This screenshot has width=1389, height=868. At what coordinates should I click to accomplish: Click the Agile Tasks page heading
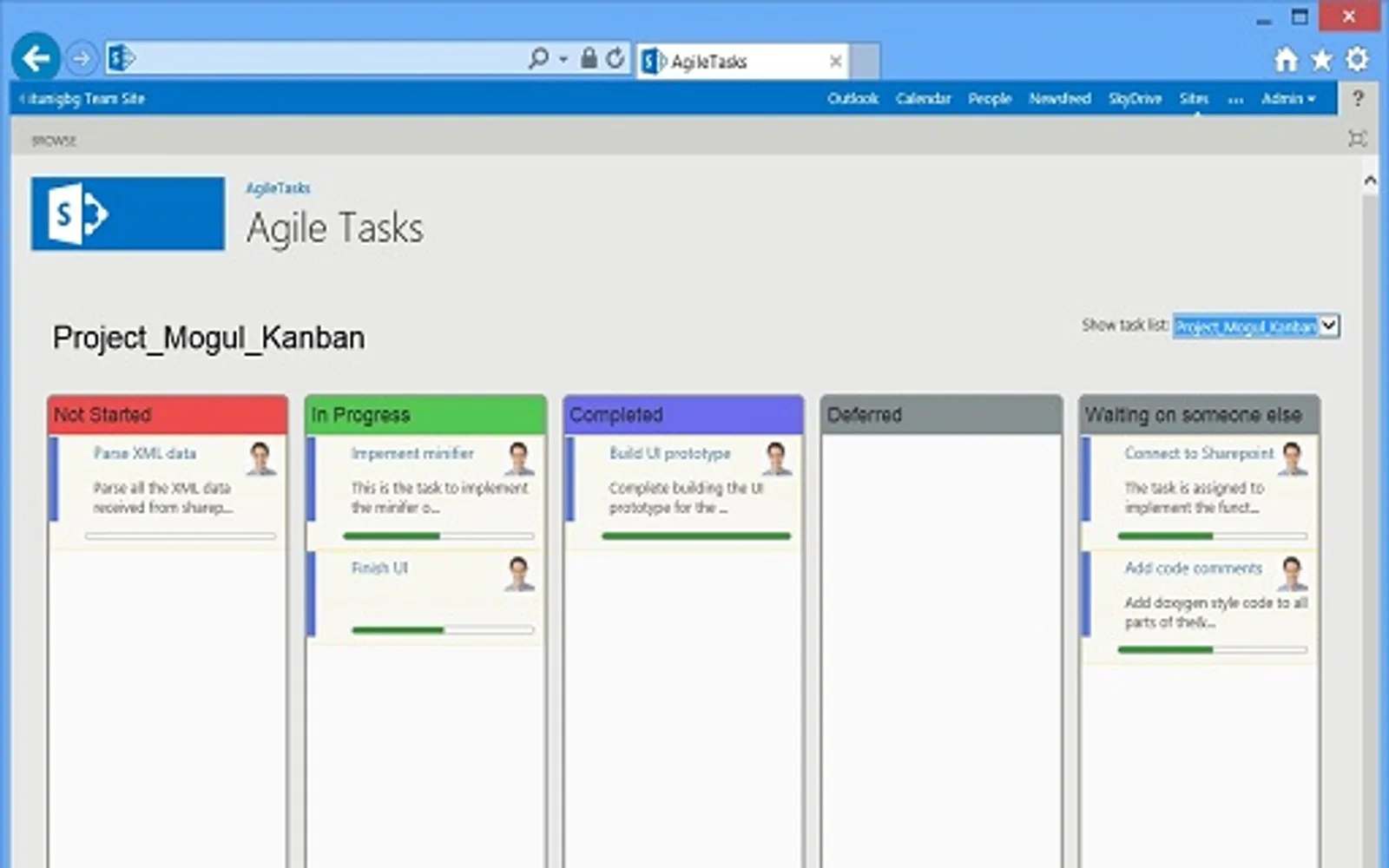[335, 228]
